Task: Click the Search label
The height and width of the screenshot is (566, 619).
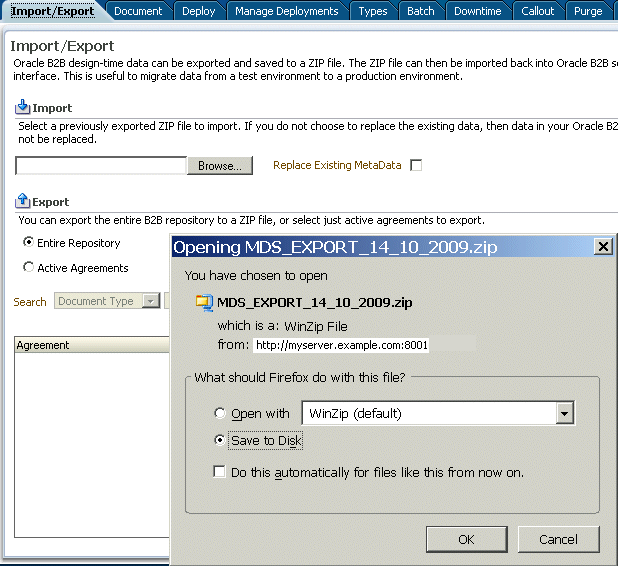Action: pyautogui.click(x=30, y=302)
